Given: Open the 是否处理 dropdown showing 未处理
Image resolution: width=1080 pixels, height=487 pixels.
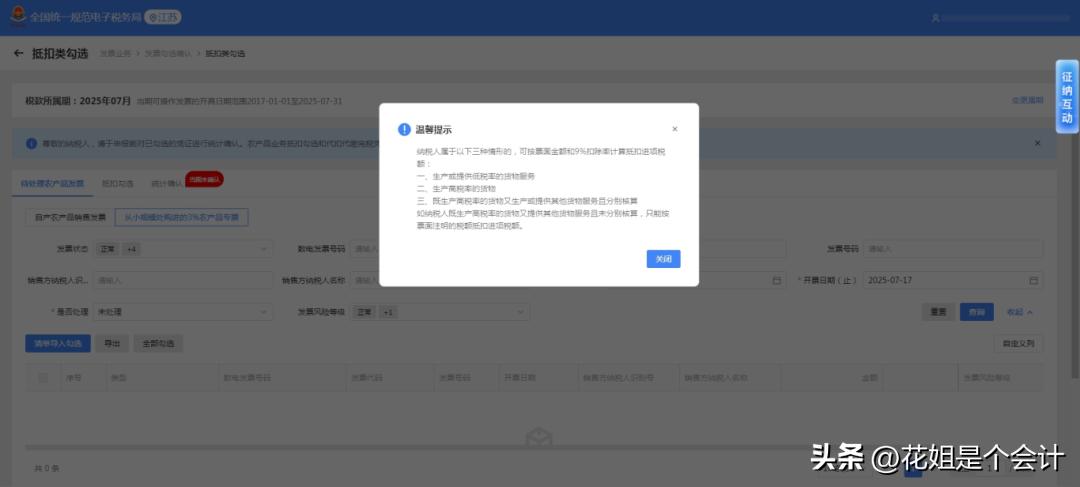Looking at the screenshot, I should (183, 312).
